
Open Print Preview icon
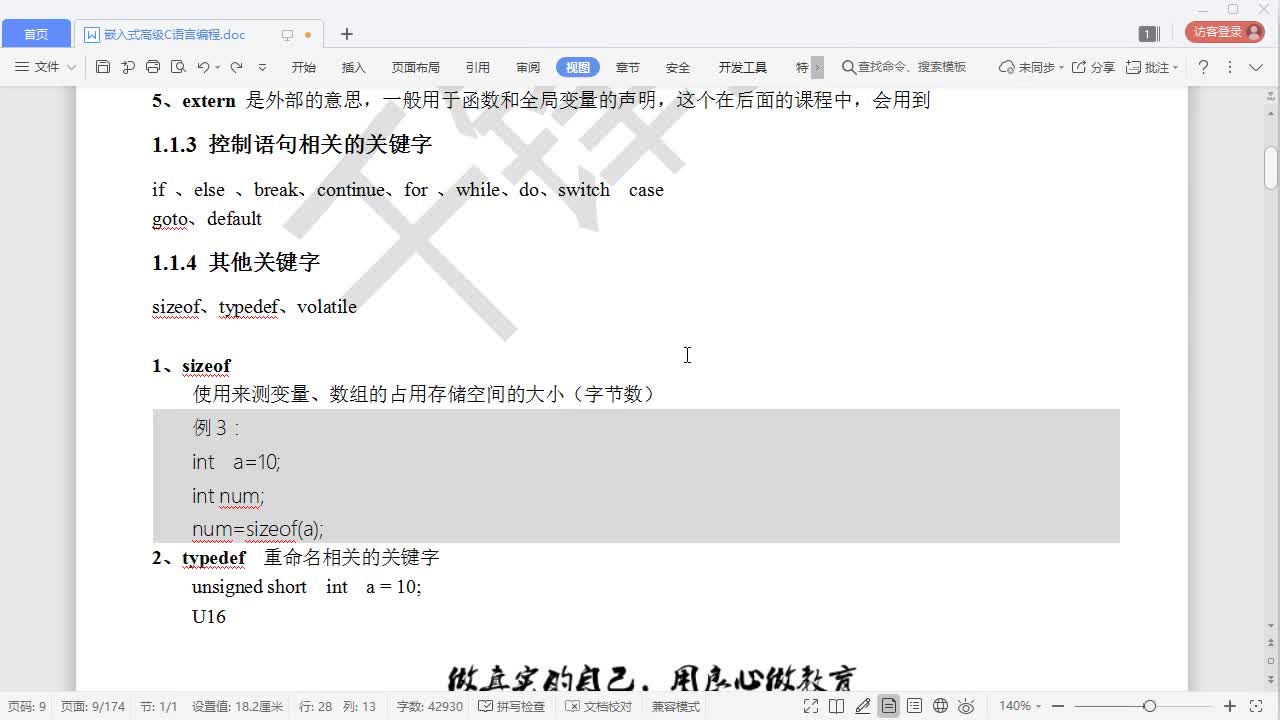click(178, 67)
